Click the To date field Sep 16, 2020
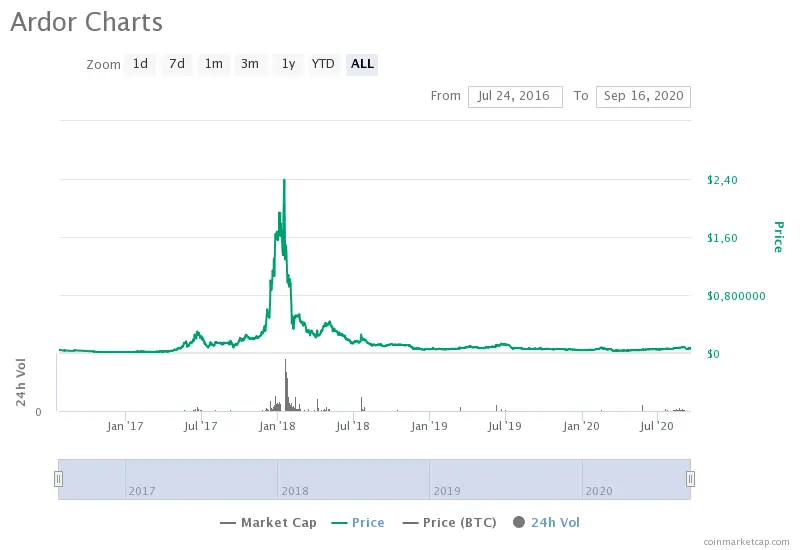800x550 pixels. point(643,96)
